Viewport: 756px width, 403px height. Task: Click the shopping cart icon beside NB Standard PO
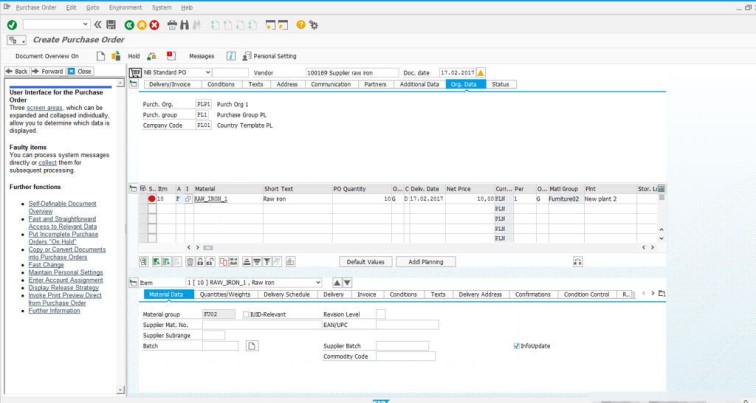pos(134,73)
